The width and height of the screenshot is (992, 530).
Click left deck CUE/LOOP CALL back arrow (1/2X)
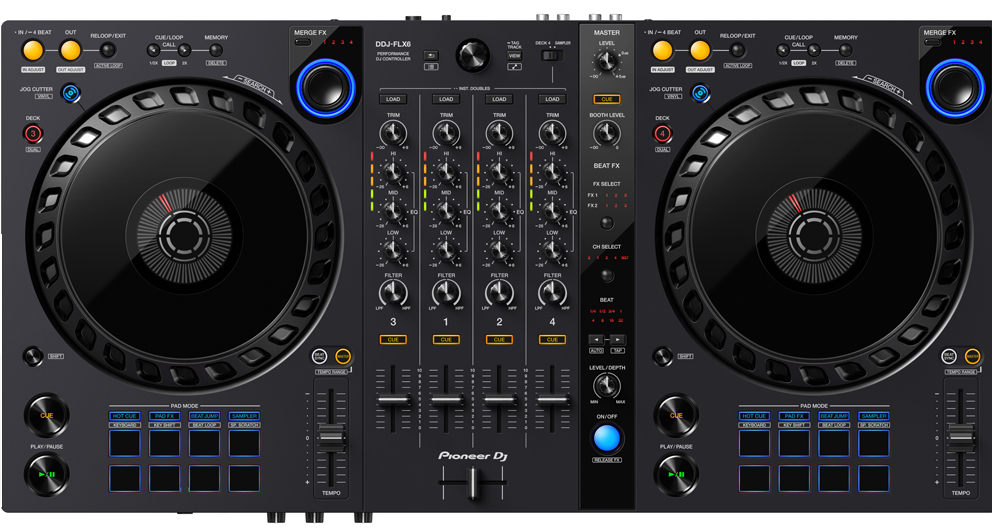point(154,51)
